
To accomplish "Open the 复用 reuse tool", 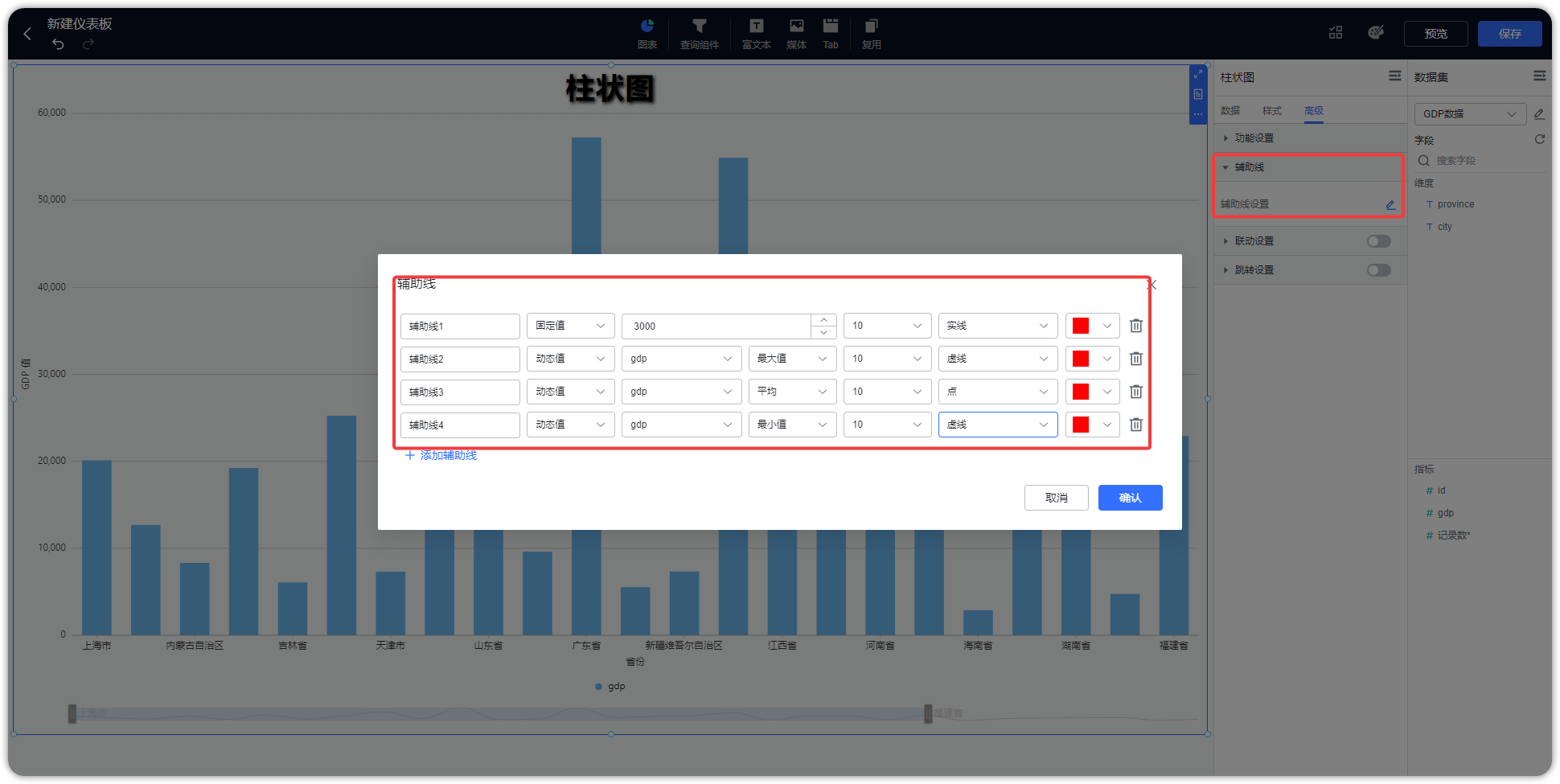I will tap(871, 34).
